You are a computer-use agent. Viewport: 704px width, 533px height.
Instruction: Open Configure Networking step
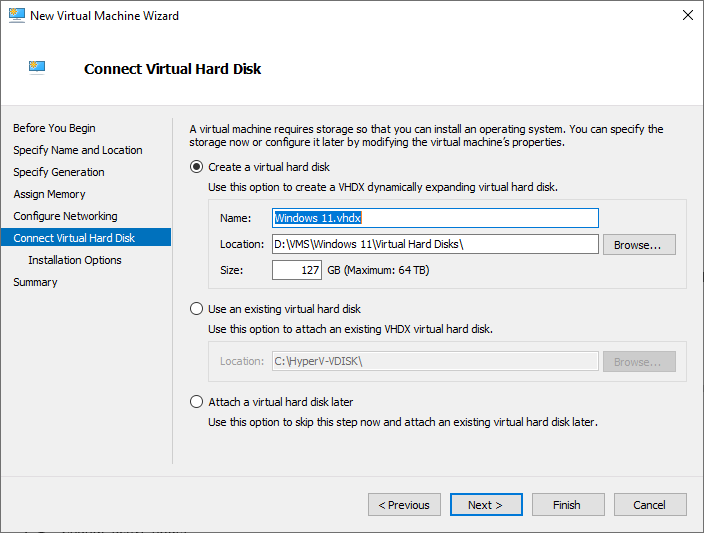click(65, 216)
